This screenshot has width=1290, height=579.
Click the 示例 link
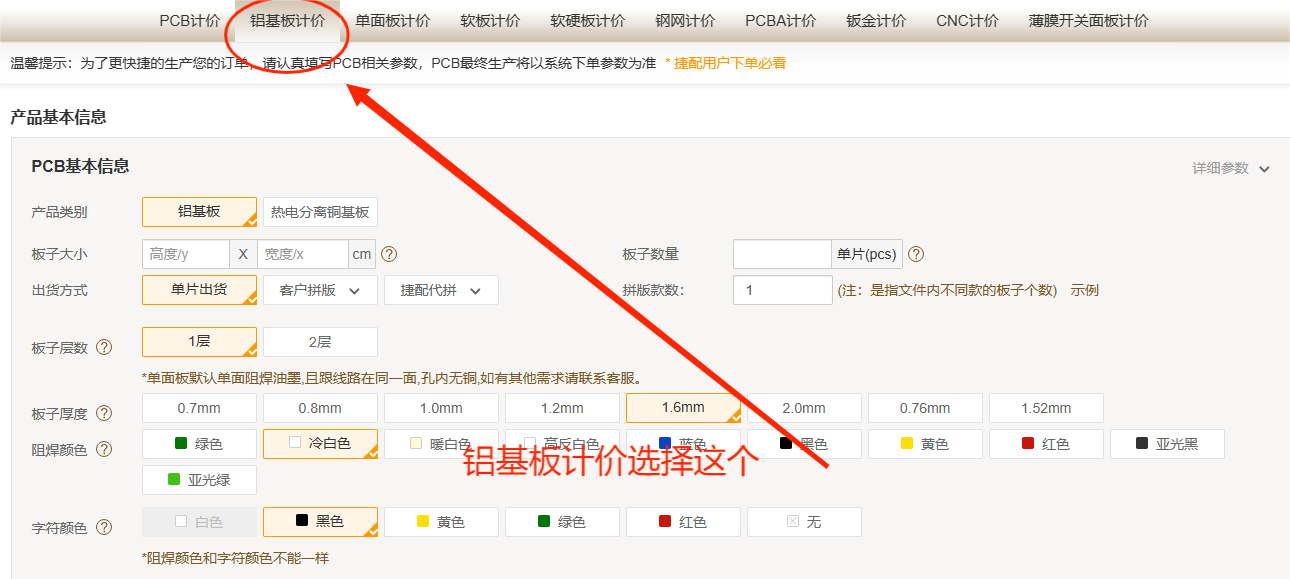point(1085,290)
